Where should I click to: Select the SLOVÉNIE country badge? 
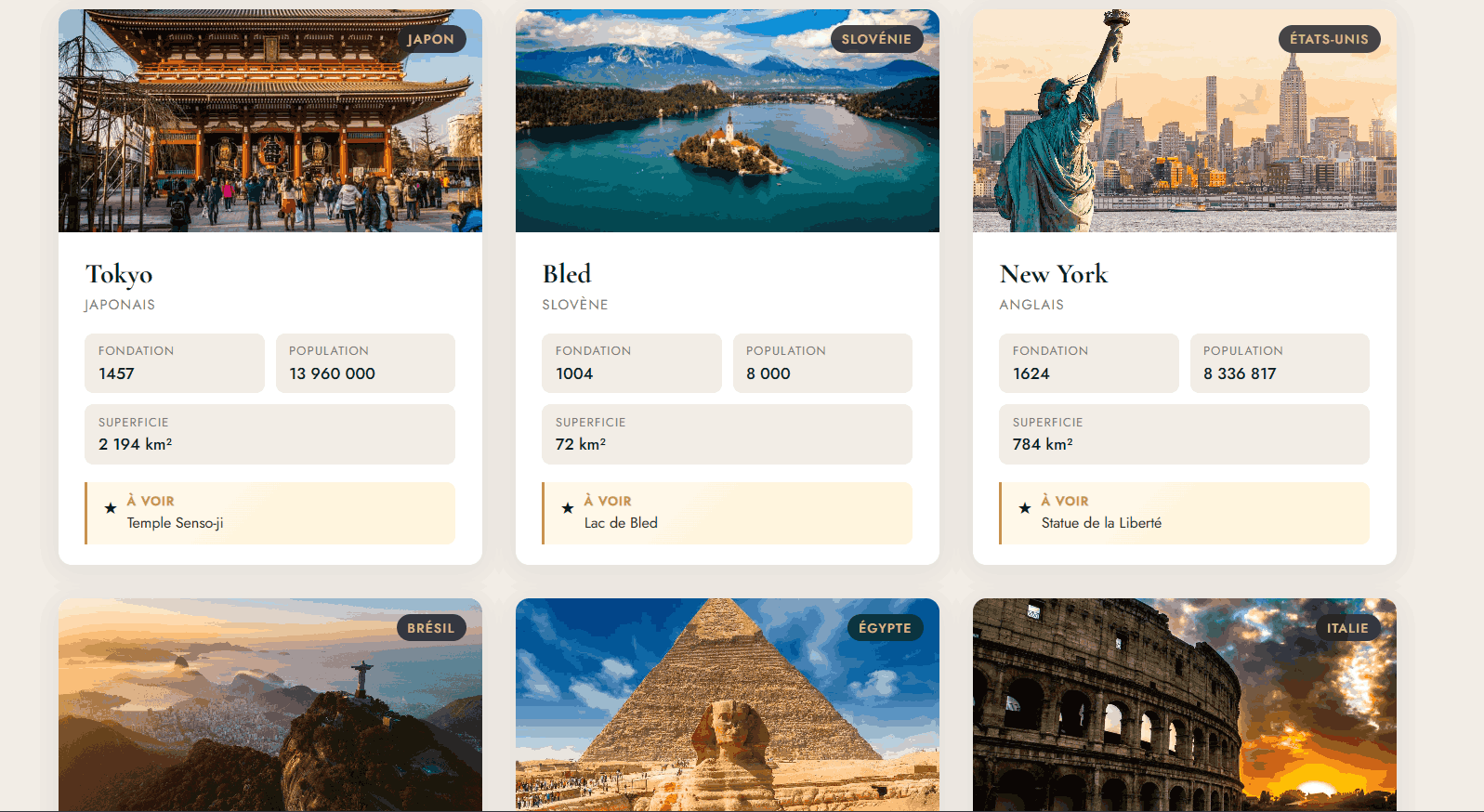(876, 39)
